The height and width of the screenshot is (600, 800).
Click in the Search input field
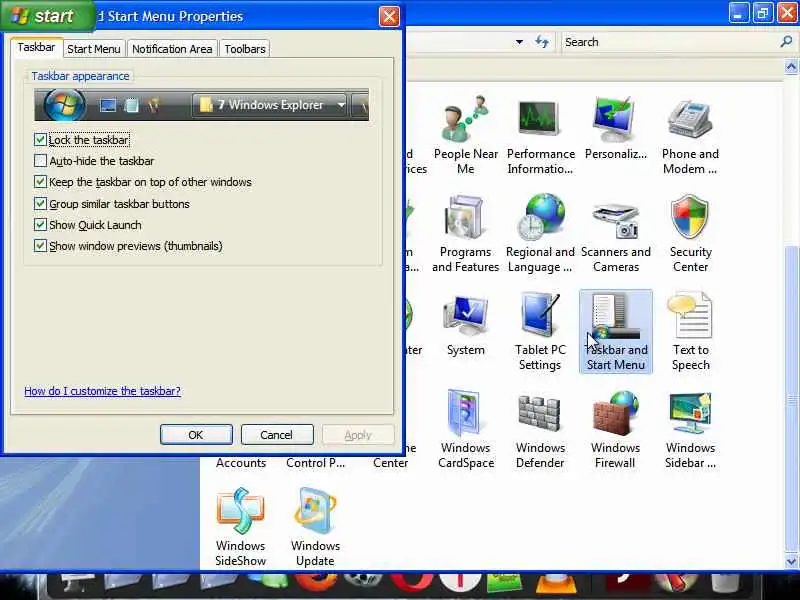click(x=670, y=42)
